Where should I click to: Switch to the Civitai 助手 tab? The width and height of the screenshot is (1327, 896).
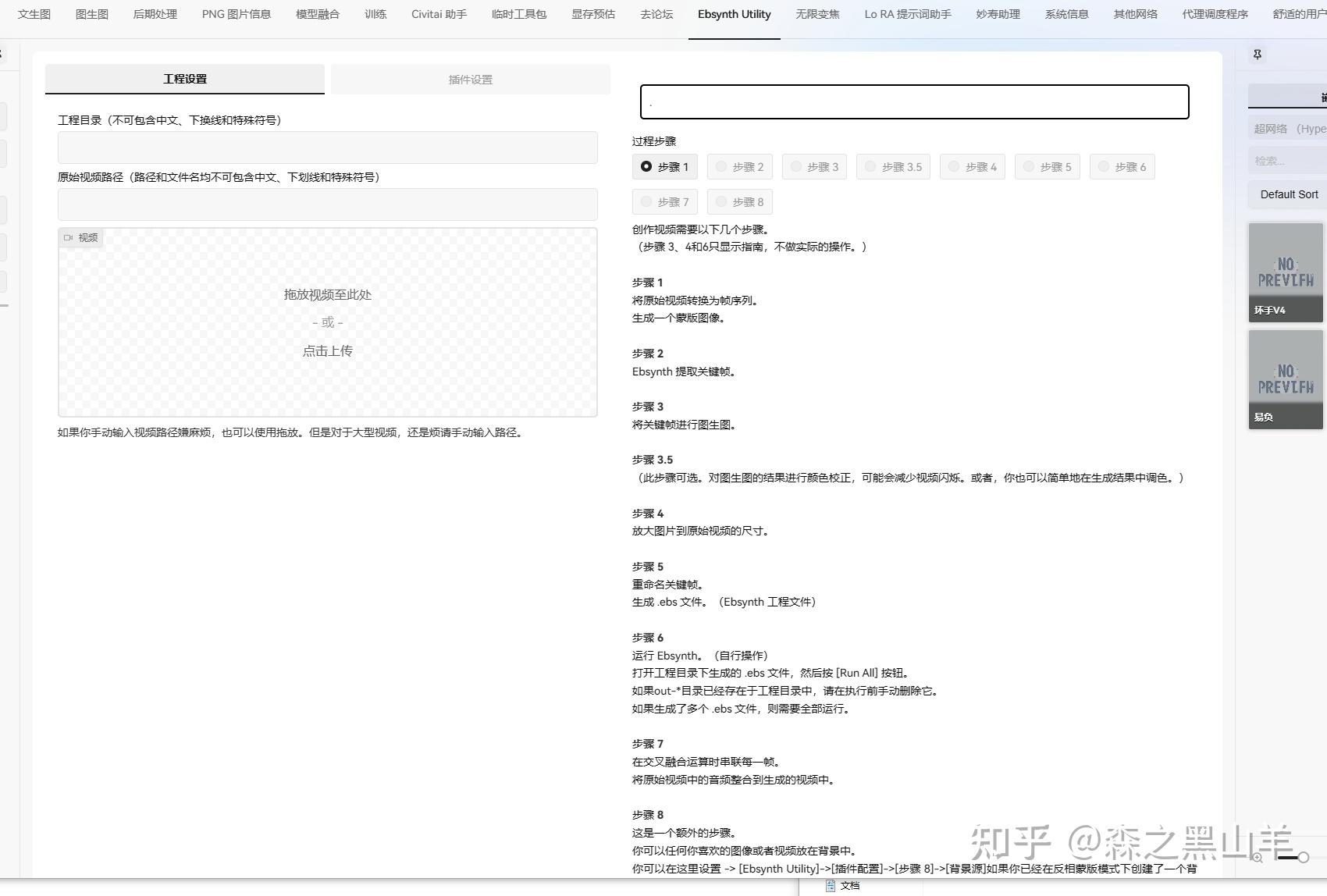coord(439,13)
